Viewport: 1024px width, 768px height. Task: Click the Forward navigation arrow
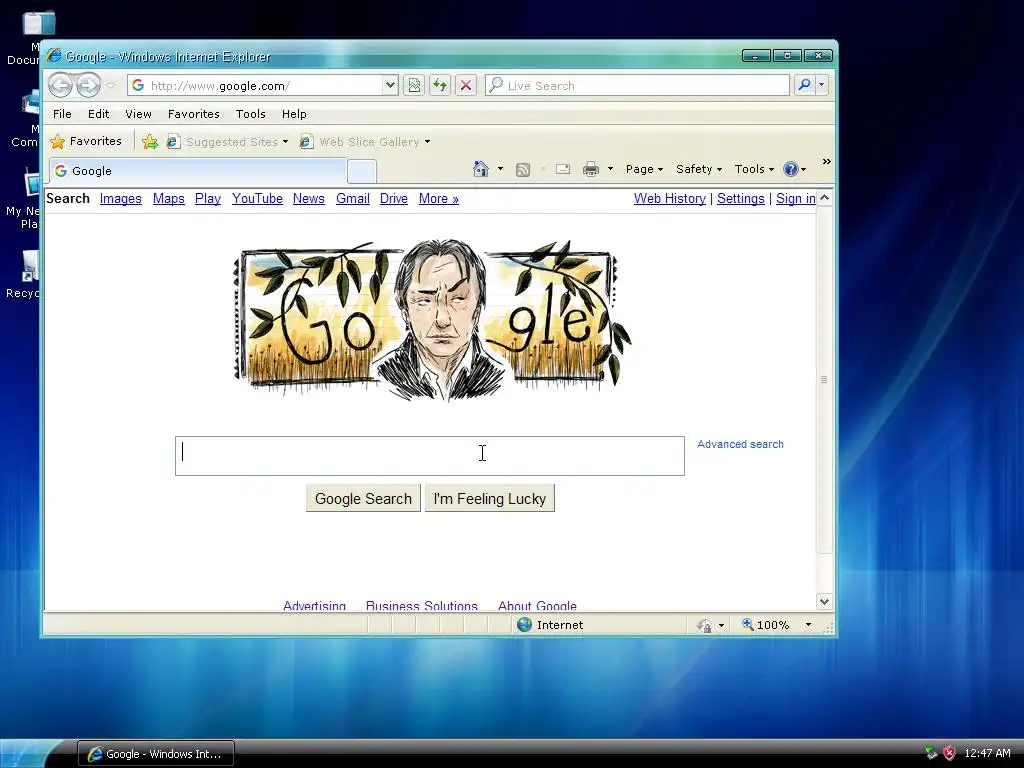[88, 85]
